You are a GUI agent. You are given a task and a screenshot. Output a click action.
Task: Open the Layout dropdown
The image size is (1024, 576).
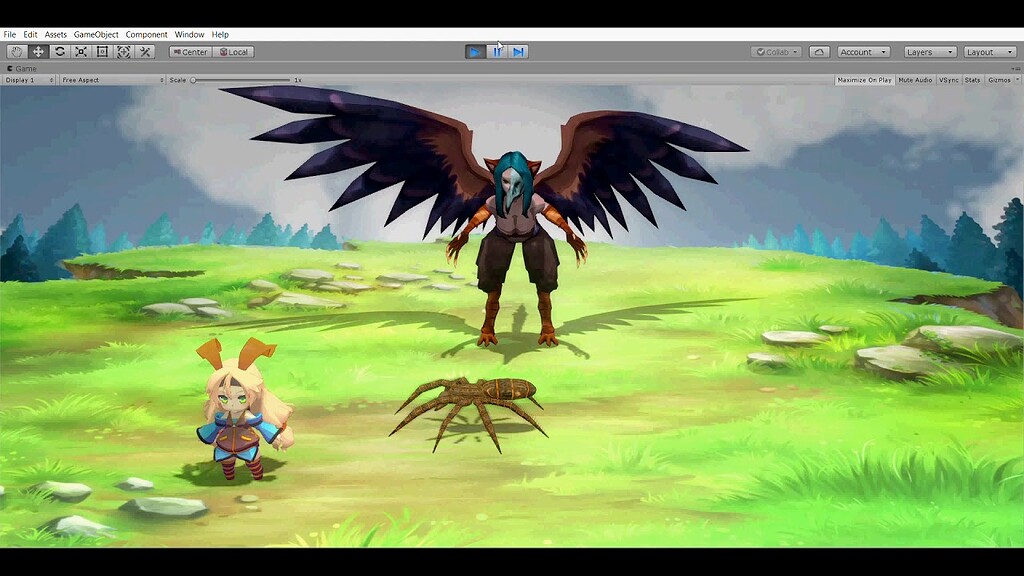(x=988, y=51)
